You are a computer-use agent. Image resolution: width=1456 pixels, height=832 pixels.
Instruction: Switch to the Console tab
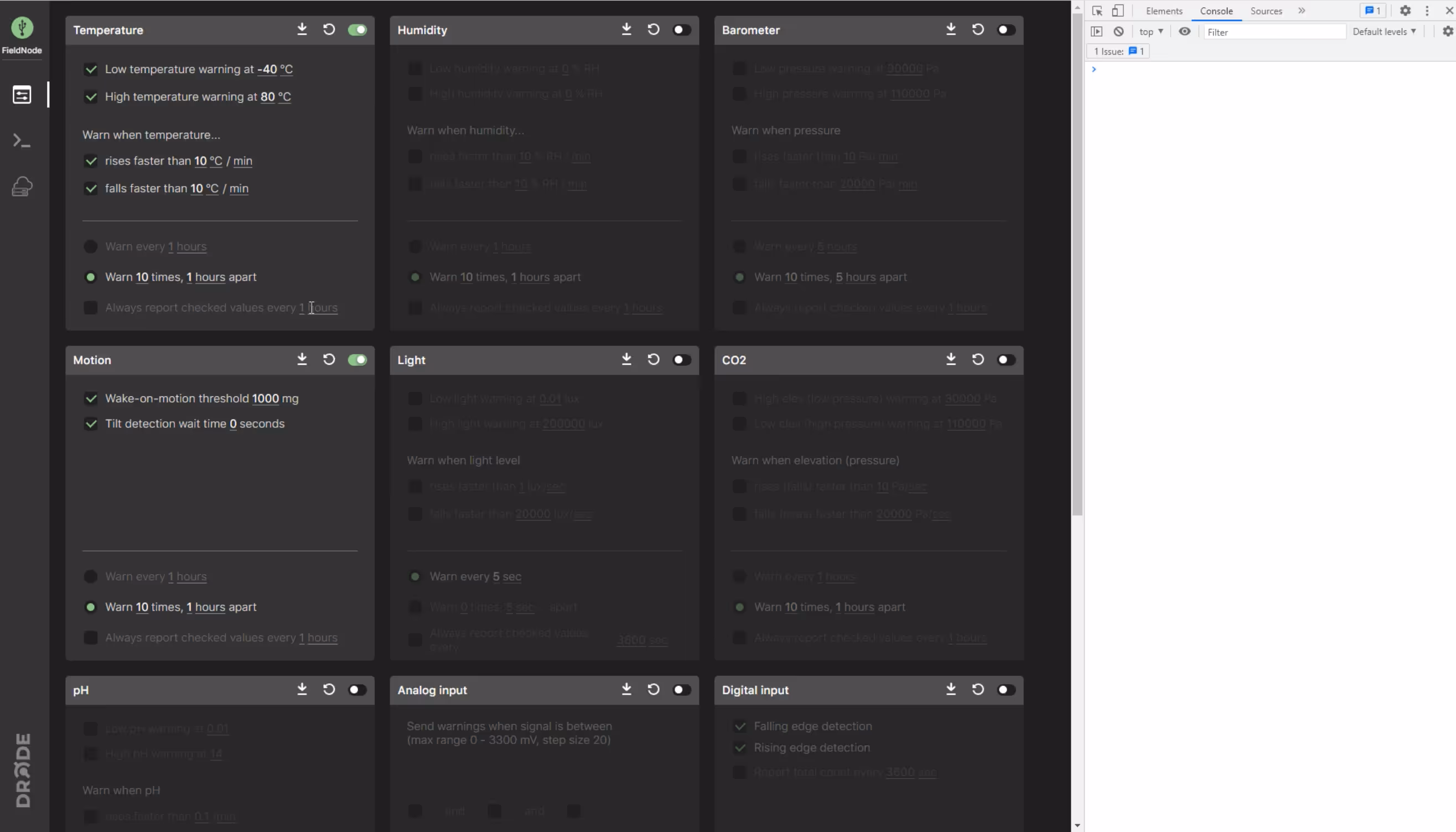1216,11
